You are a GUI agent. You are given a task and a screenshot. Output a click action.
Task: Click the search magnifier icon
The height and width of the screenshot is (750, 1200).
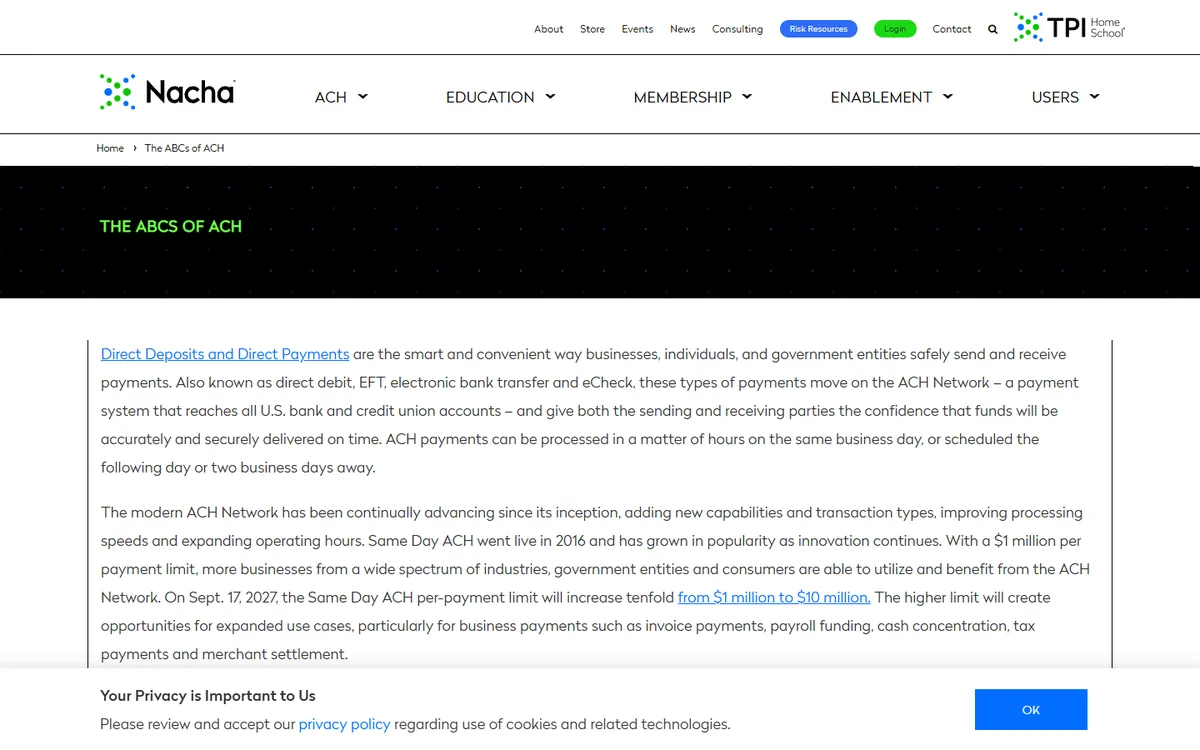pyautogui.click(x=992, y=29)
